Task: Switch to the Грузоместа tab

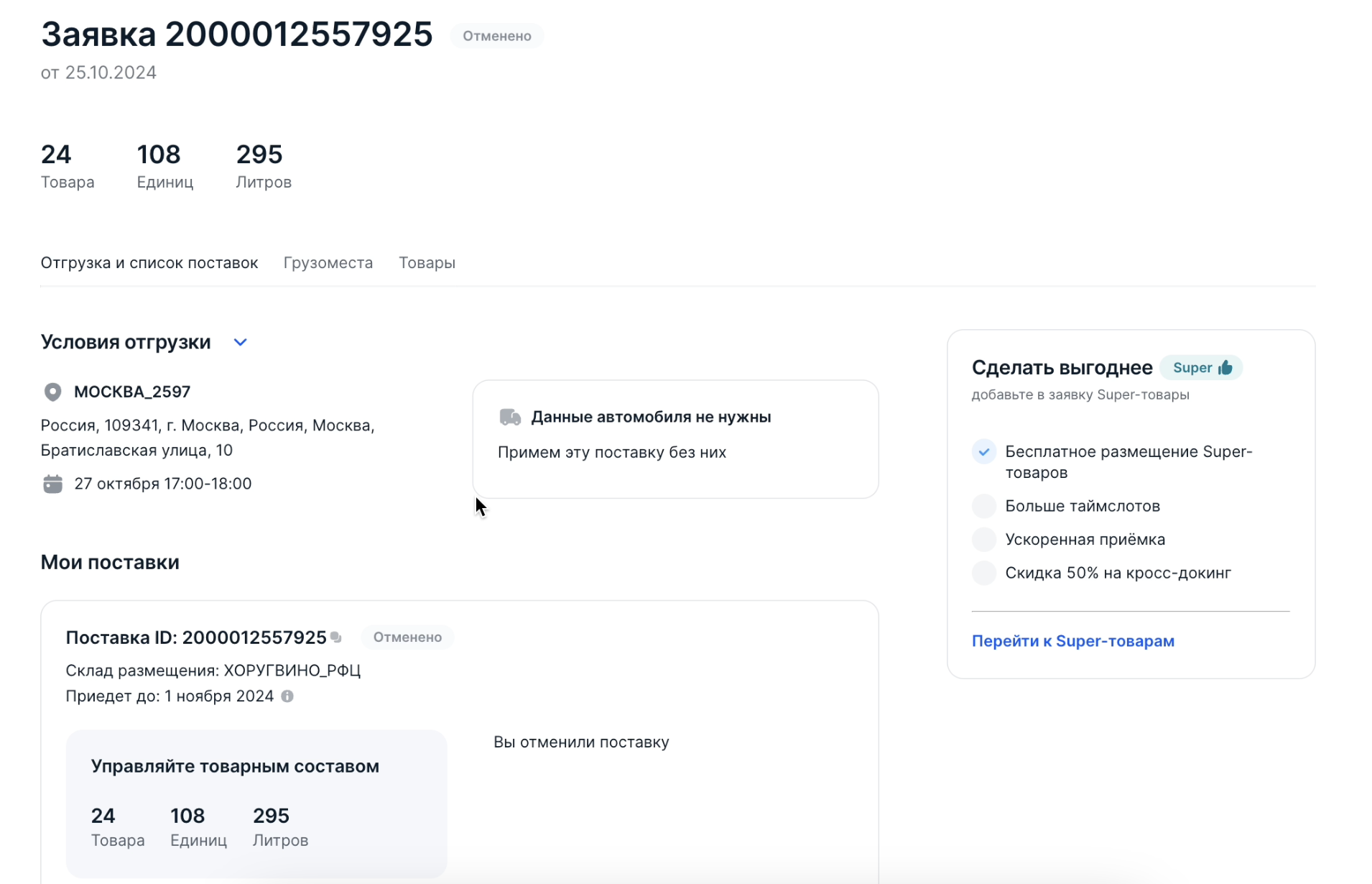Action: tap(327, 262)
